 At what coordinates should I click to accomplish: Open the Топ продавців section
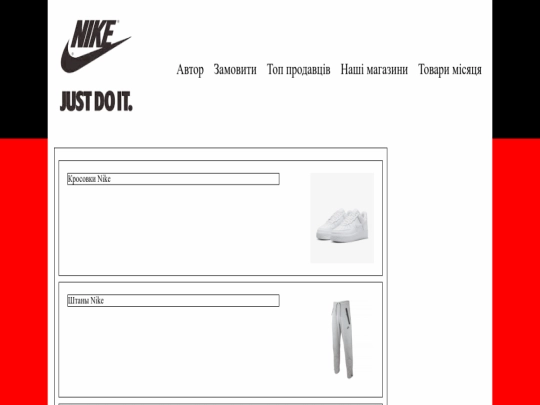tap(299, 70)
